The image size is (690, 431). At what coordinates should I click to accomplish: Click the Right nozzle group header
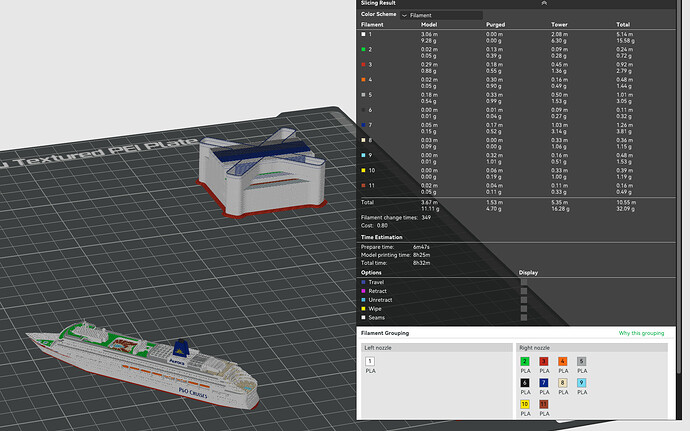click(592, 348)
